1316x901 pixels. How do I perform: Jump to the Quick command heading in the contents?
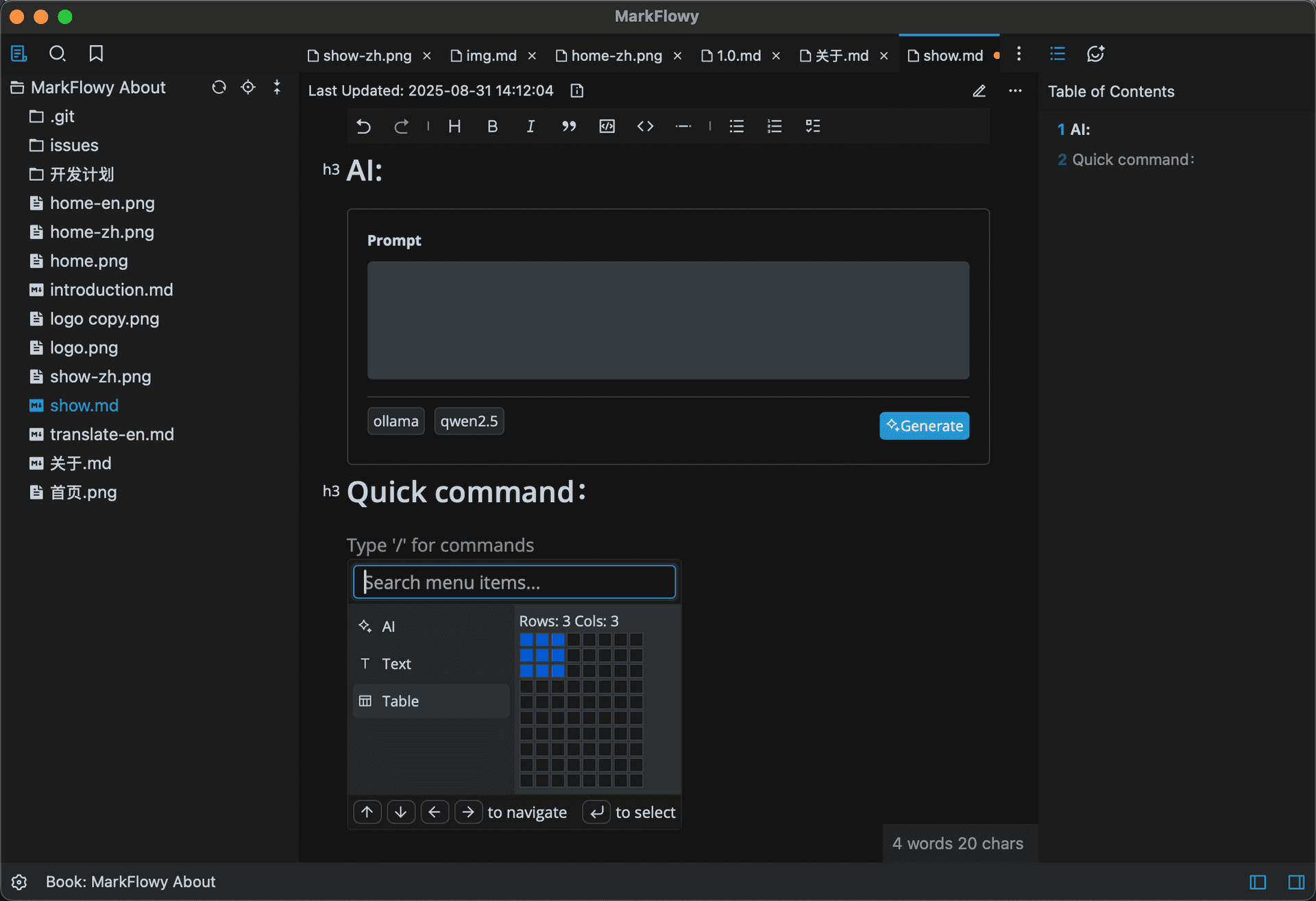[x=1132, y=160]
